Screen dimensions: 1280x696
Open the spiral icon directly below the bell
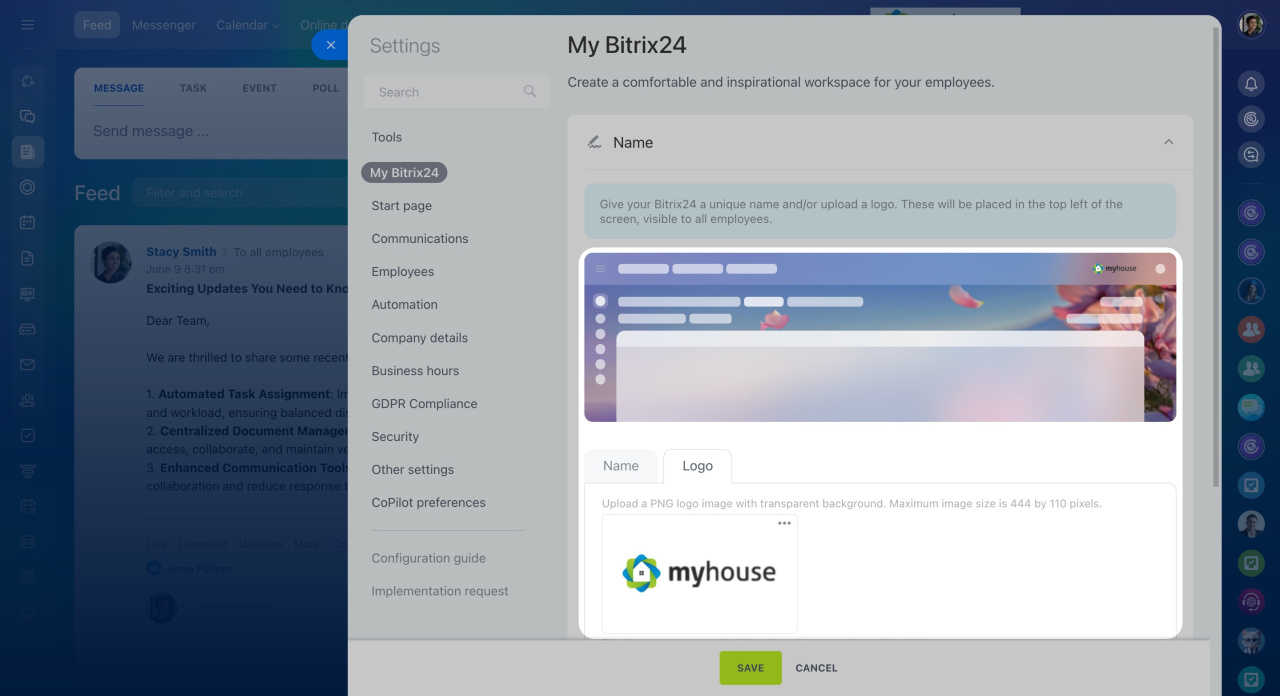pos(1251,119)
